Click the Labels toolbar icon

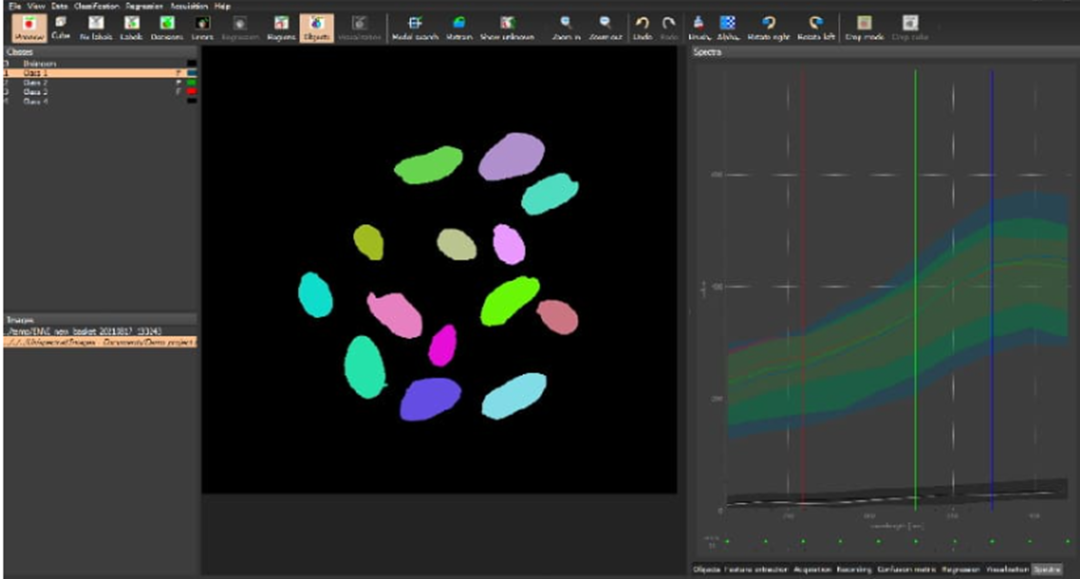coord(130,26)
